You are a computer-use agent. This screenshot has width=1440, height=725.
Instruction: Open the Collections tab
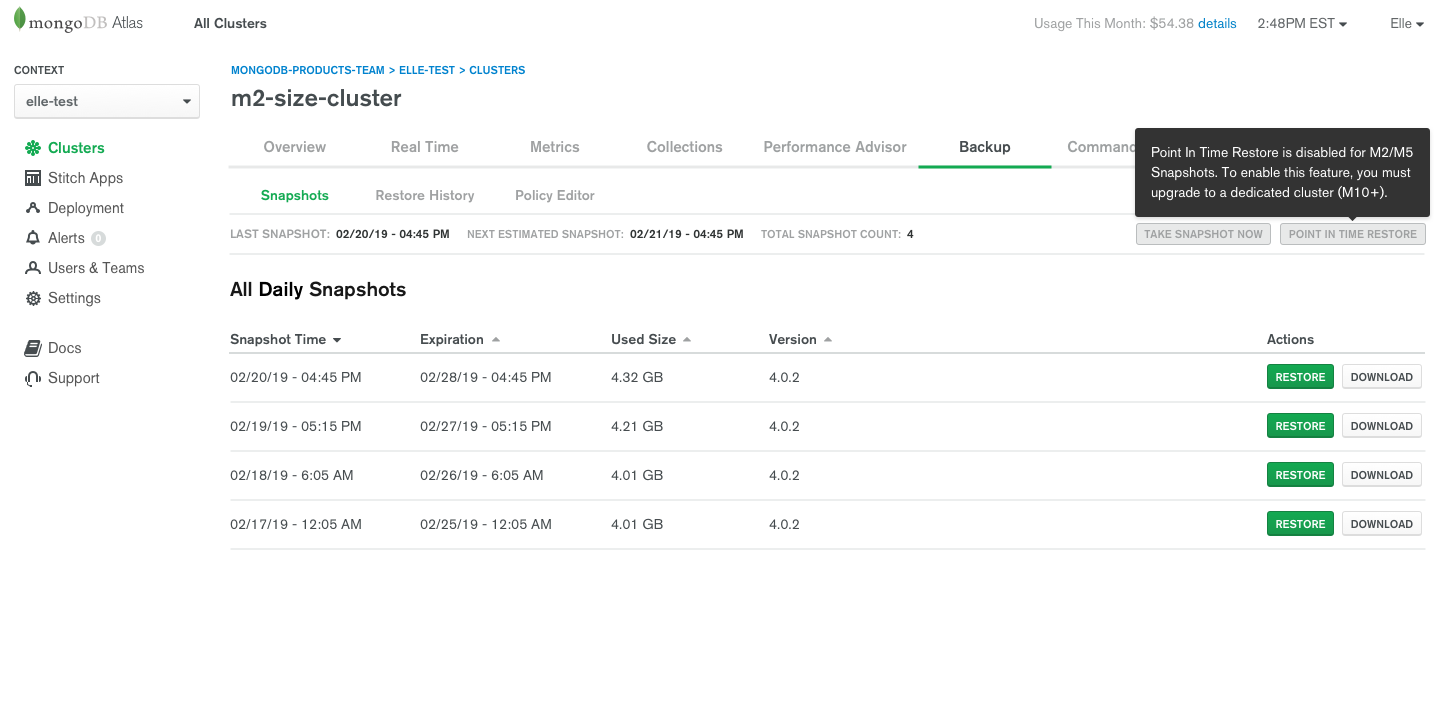685,147
